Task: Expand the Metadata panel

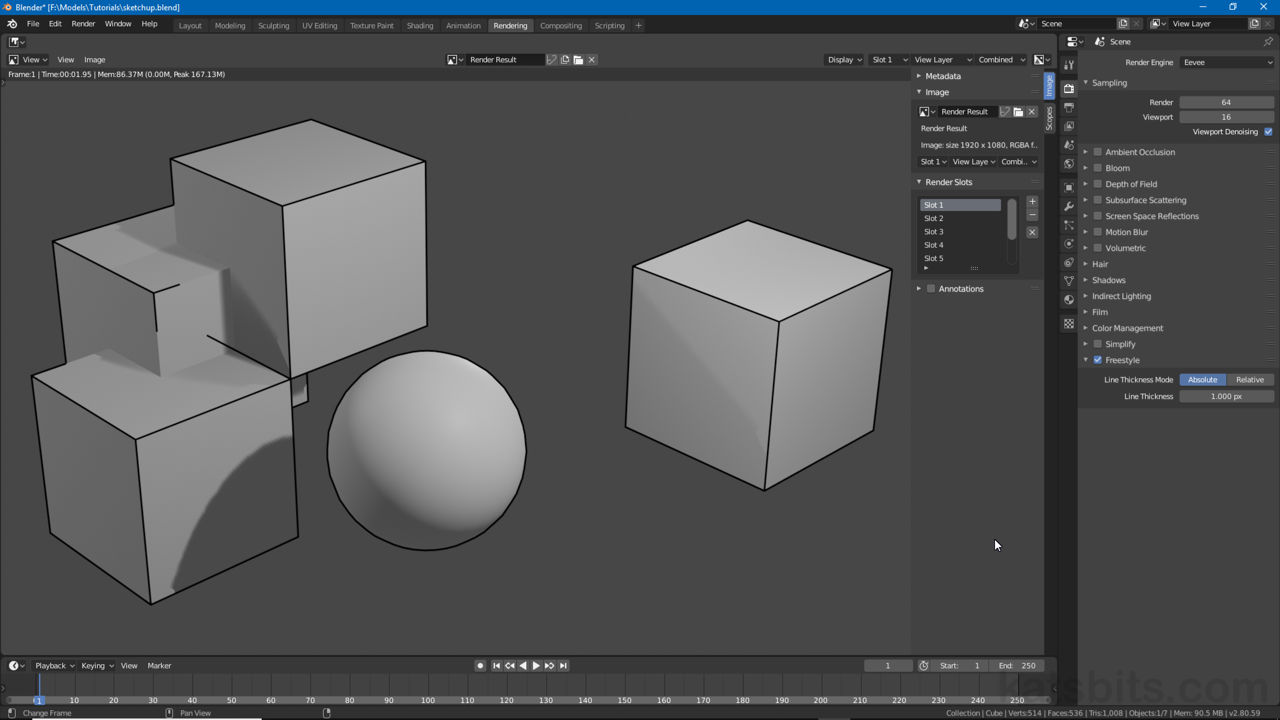Action: pyautogui.click(x=942, y=76)
